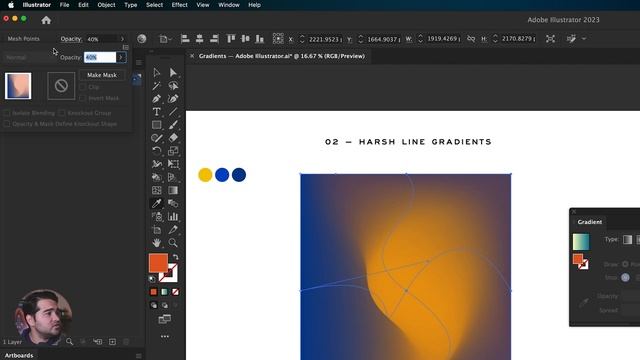Open the Object menu
This screenshot has height=360, width=640.
(106, 5)
